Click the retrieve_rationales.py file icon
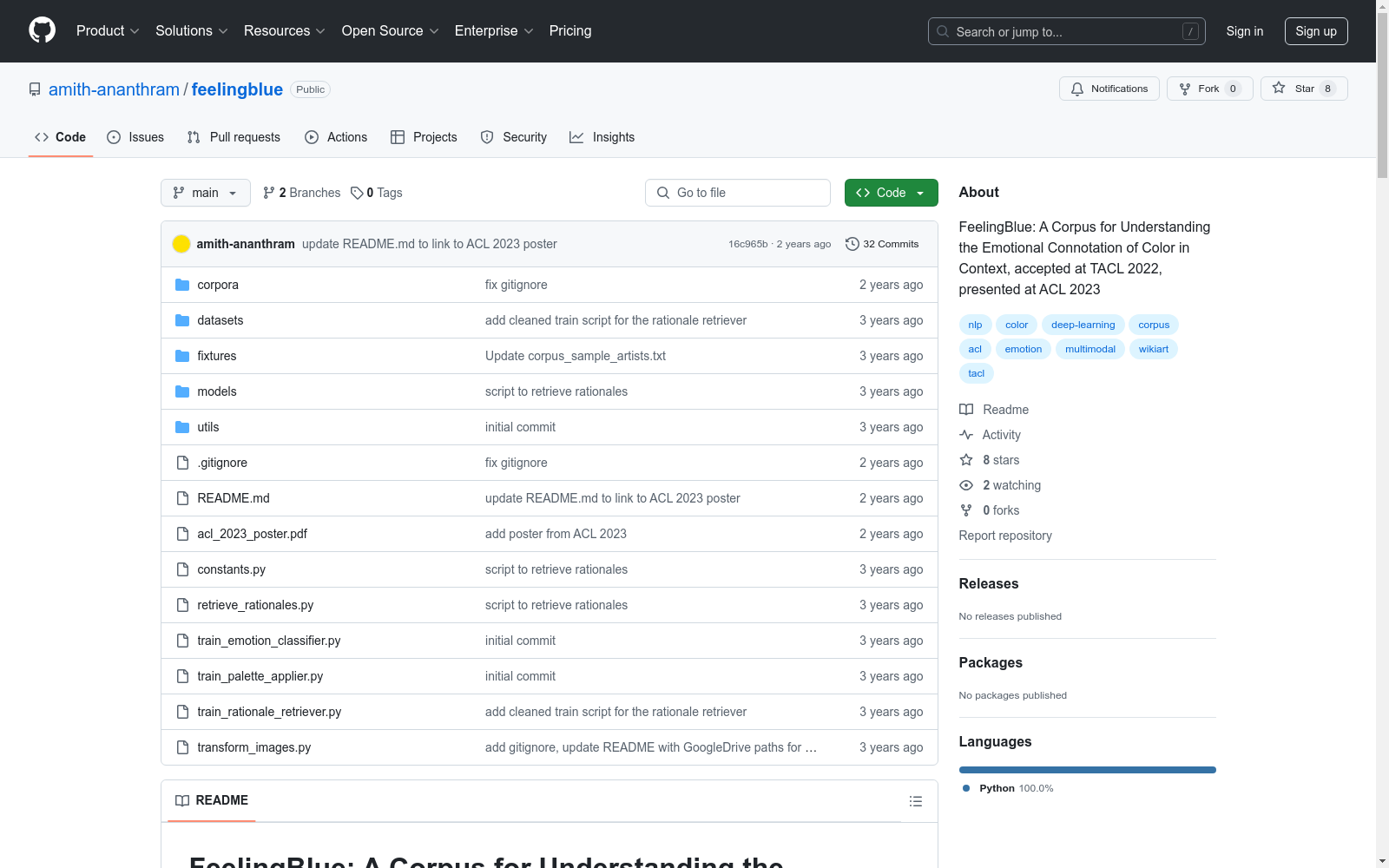The height and width of the screenshot is (868, 1389). (x=182, y=605)
